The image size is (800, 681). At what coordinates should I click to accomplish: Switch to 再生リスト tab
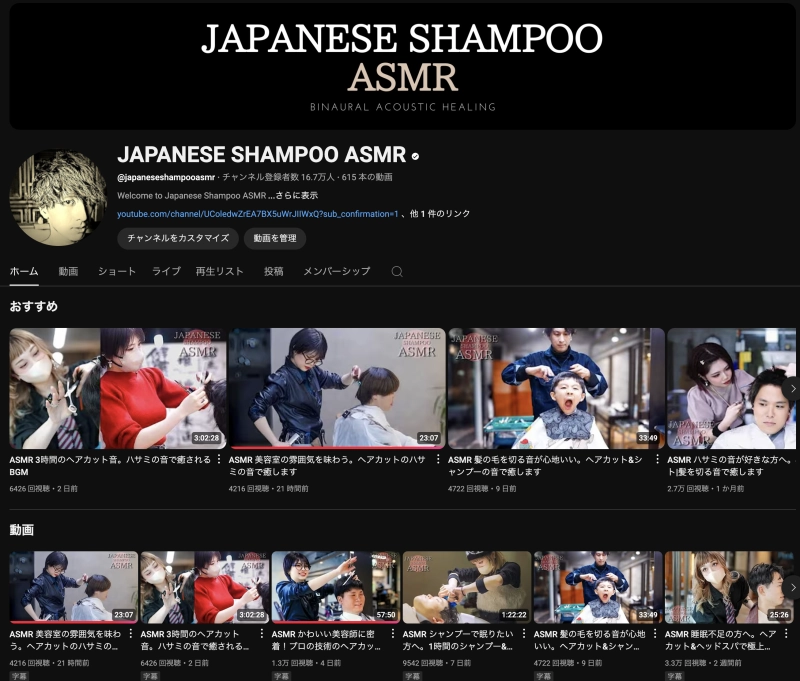[219, 271]
